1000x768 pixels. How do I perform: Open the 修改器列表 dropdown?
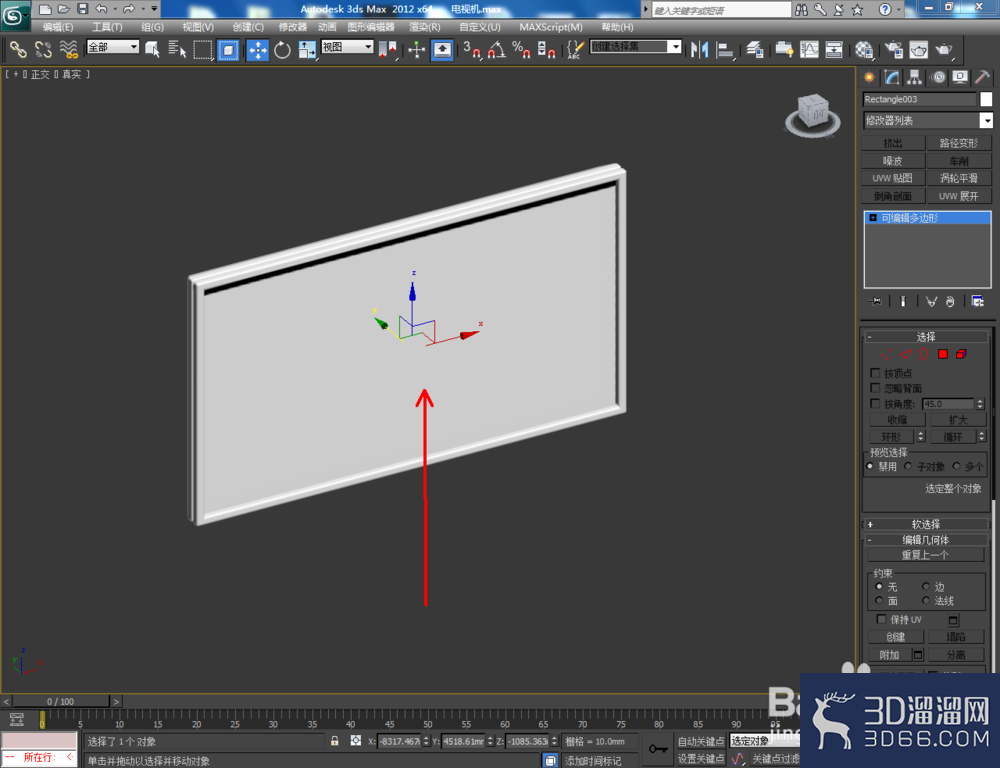(927, 120)
